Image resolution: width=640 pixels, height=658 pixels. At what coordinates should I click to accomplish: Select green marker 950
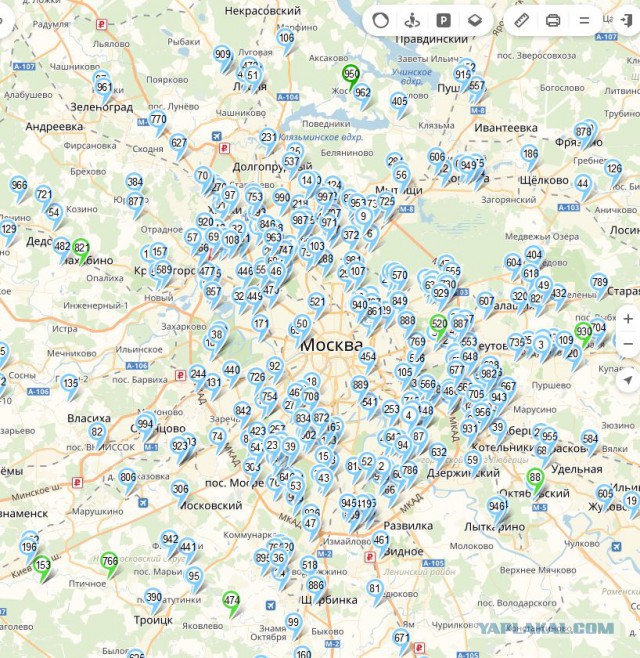pyautogui.click(x=351, y=74)
